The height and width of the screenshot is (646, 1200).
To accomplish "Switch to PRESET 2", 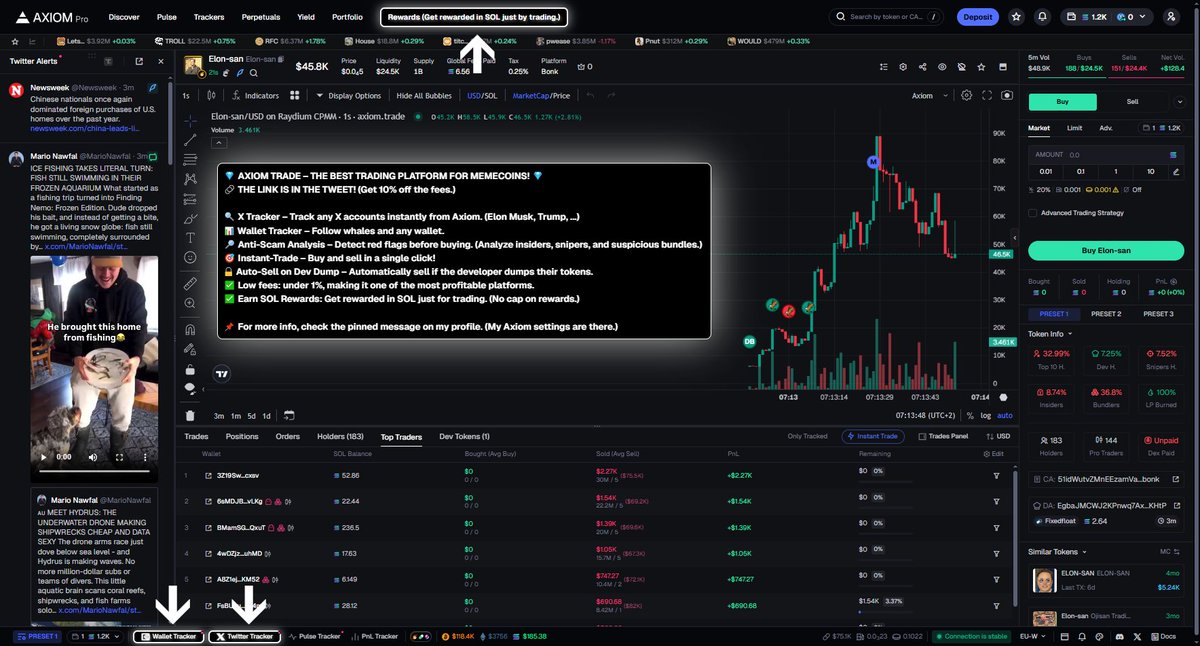I will (1105, 314).
